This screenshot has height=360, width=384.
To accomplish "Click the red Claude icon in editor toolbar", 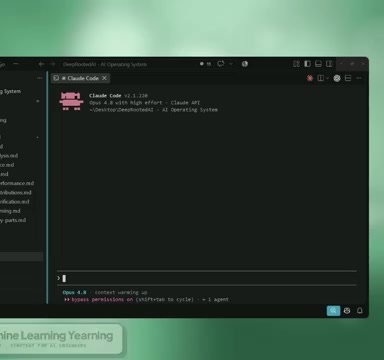I will coord(310,78).
